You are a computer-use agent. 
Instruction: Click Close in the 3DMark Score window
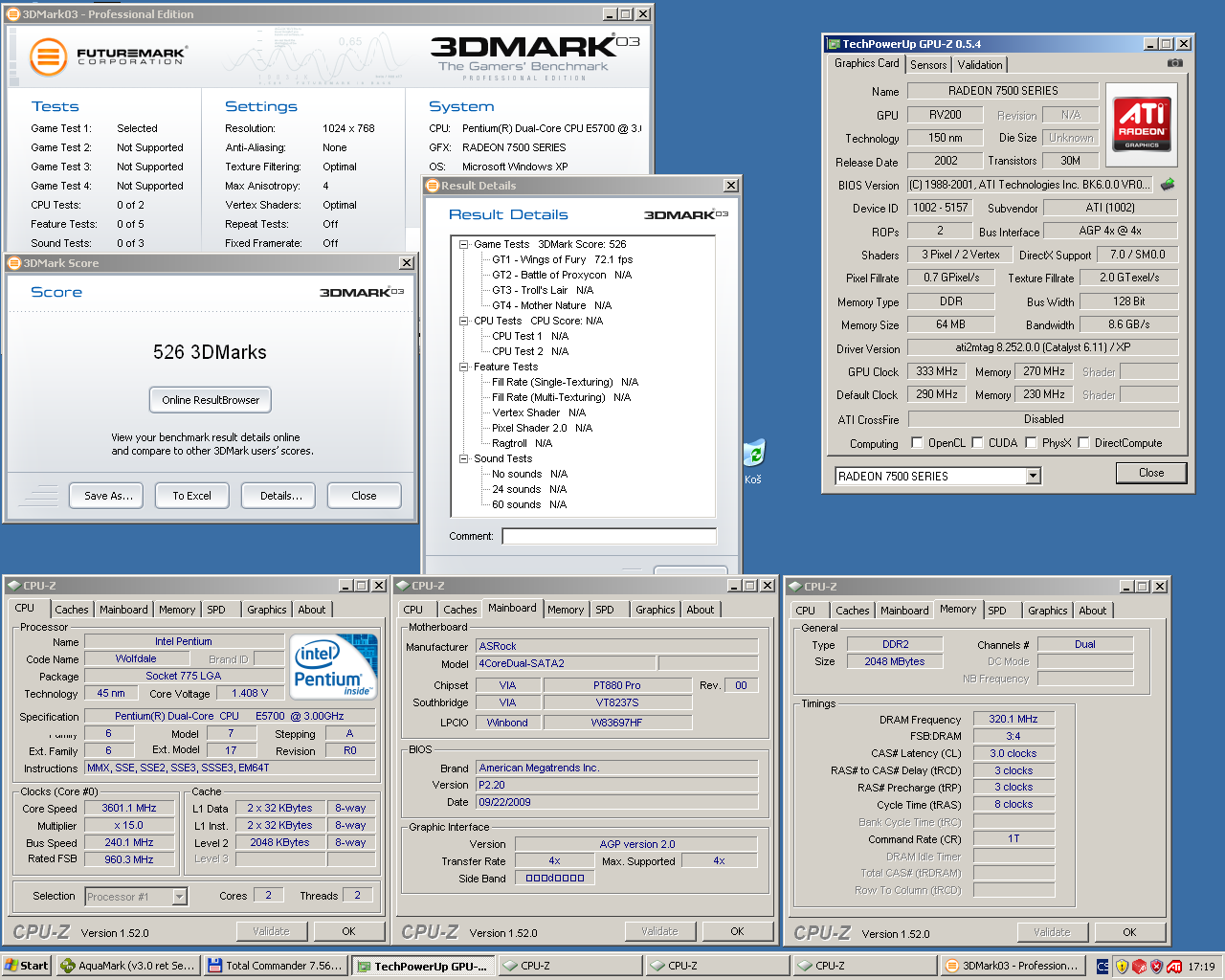[364, 496]
